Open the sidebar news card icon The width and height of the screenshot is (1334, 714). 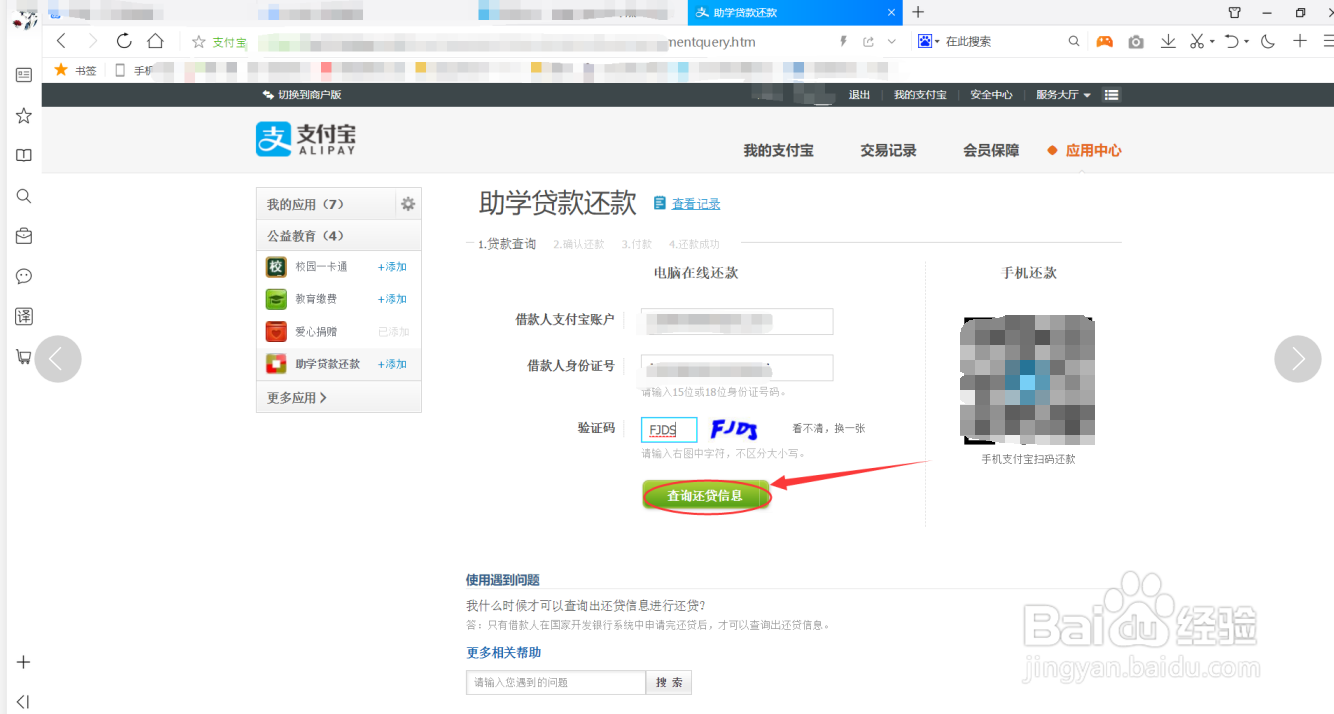pyautogui.click(x=24, y=75)
